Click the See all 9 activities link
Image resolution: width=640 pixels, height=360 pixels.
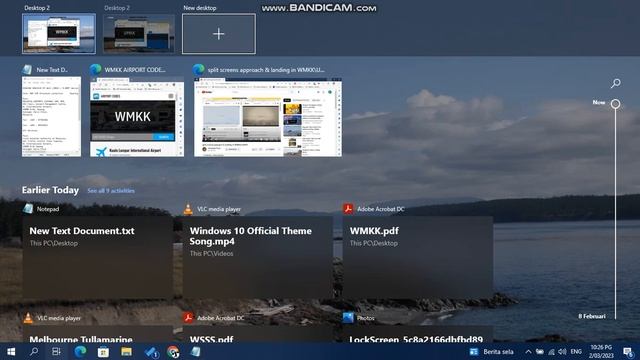111,191
